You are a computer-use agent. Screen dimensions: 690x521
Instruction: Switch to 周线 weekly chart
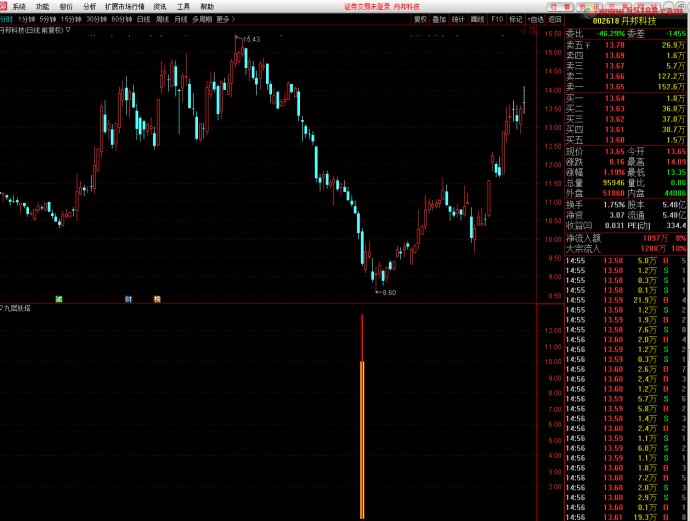tap(162, 19)
